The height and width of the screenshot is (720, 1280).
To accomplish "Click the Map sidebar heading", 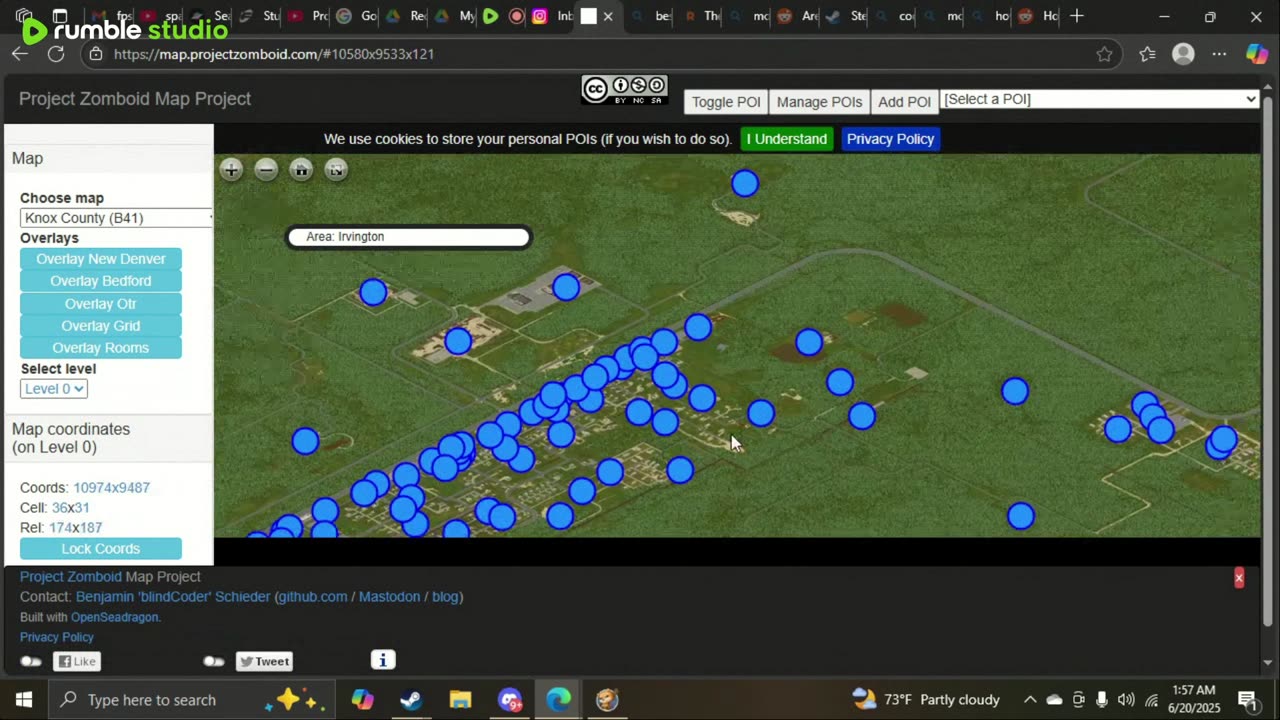I will (27, 158).
